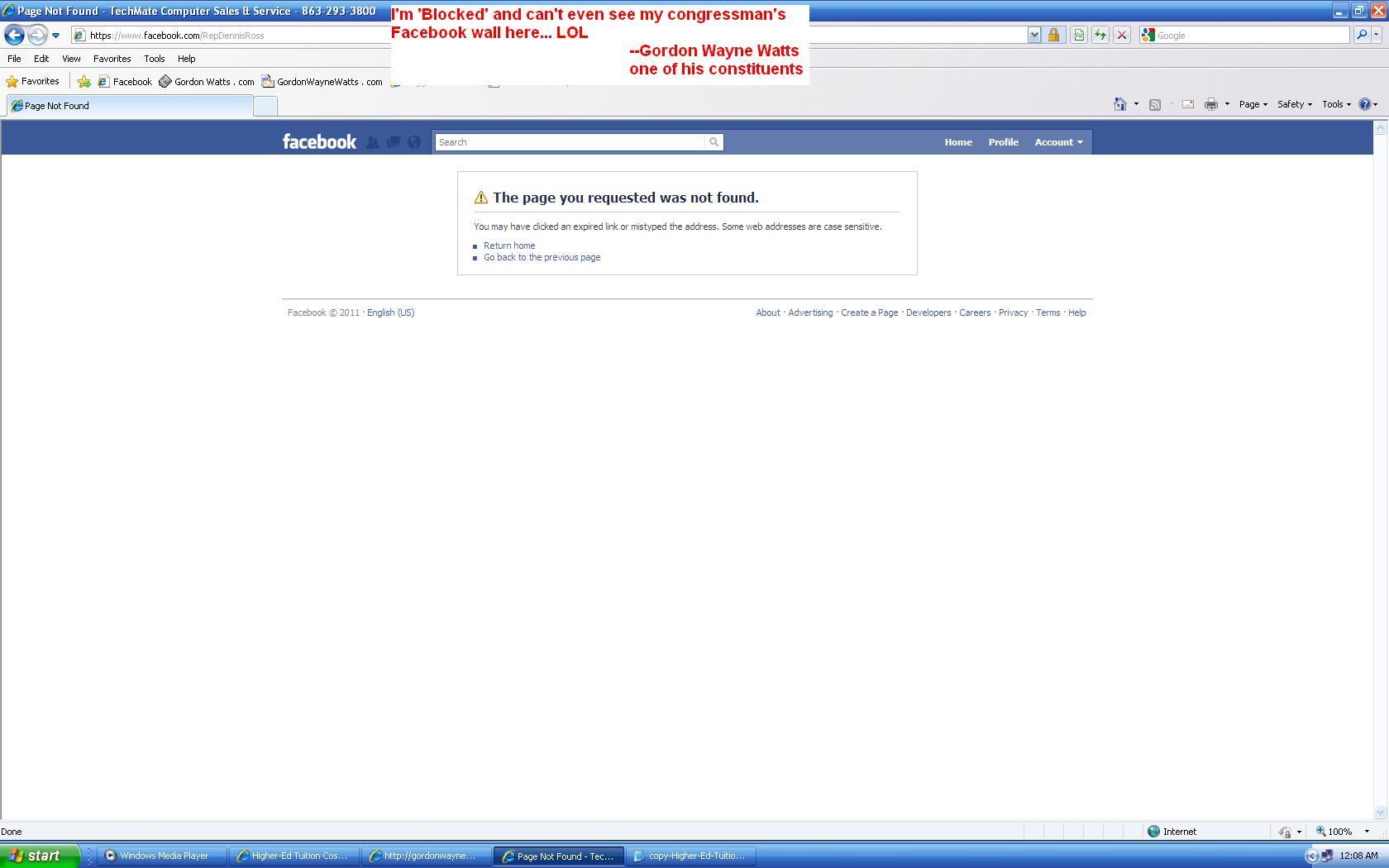Click Home in the Facebook header
The width and height of the screenshot is (1389, 868).
[x=958, y=142]
